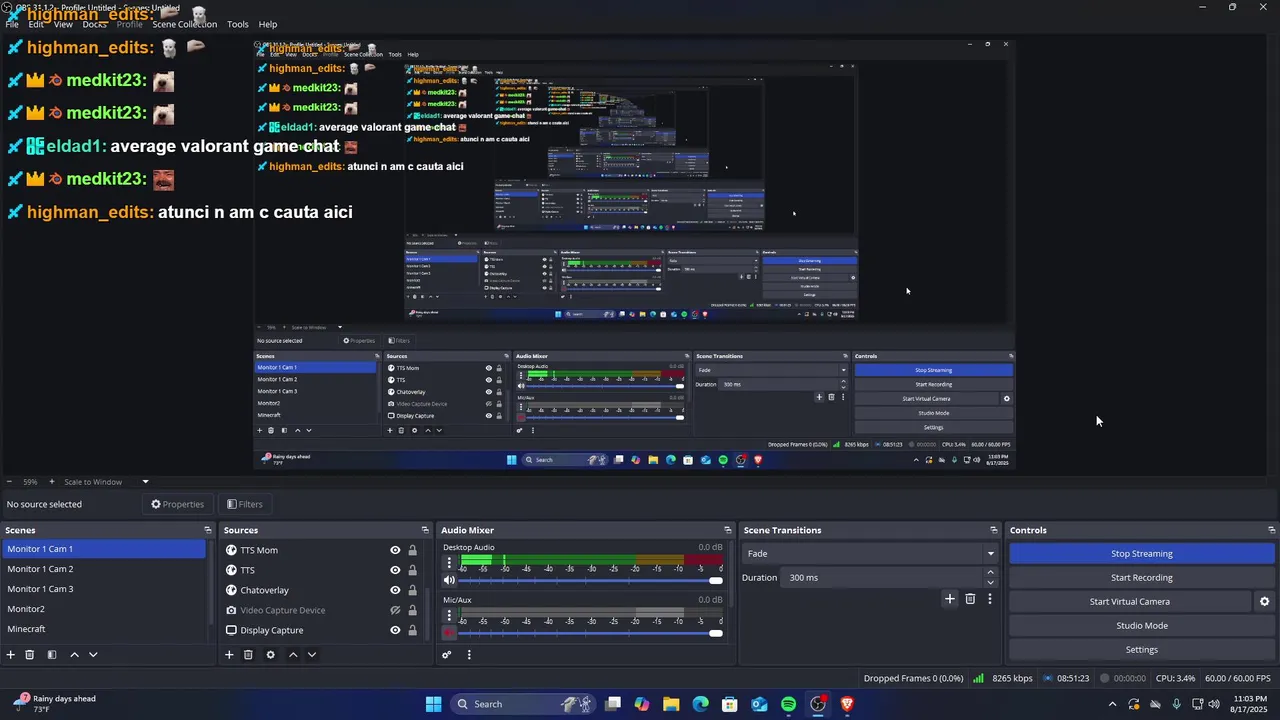The image size is (1280, 720).
Task: Hide the TTS Mom source
Action: pyautogui.click(x=395, y=550)
